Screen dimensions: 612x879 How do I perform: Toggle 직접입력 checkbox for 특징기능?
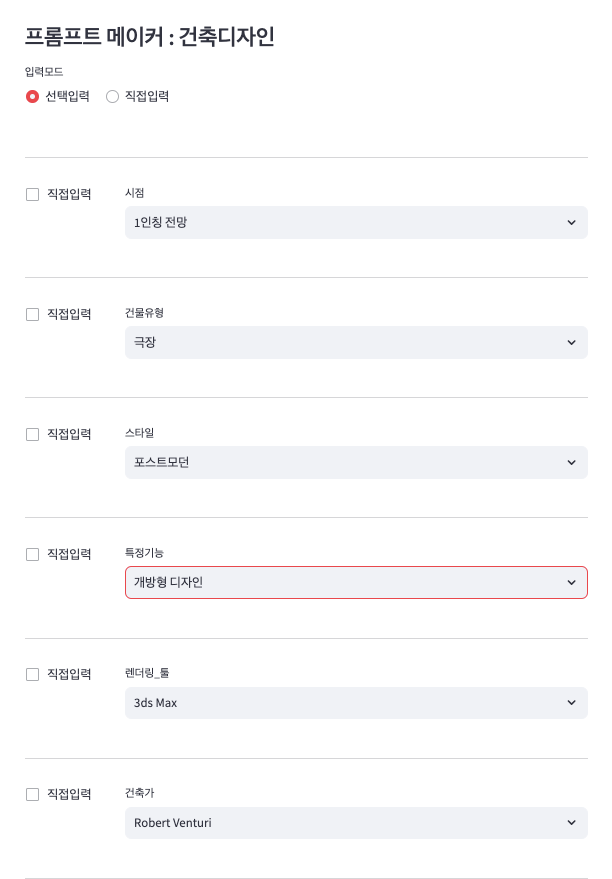[x=32, y=555]
